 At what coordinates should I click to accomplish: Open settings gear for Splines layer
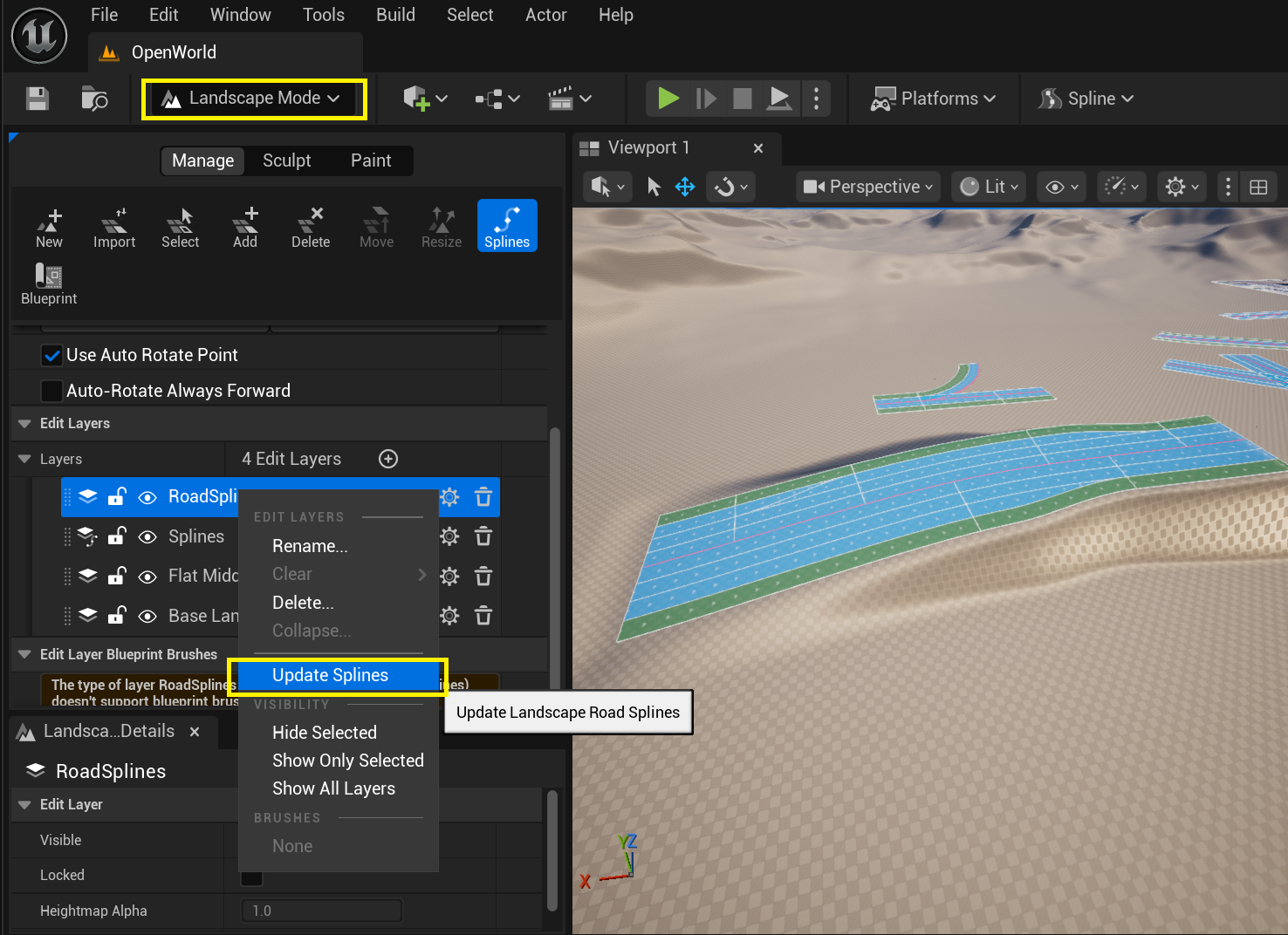pos(449,536)
